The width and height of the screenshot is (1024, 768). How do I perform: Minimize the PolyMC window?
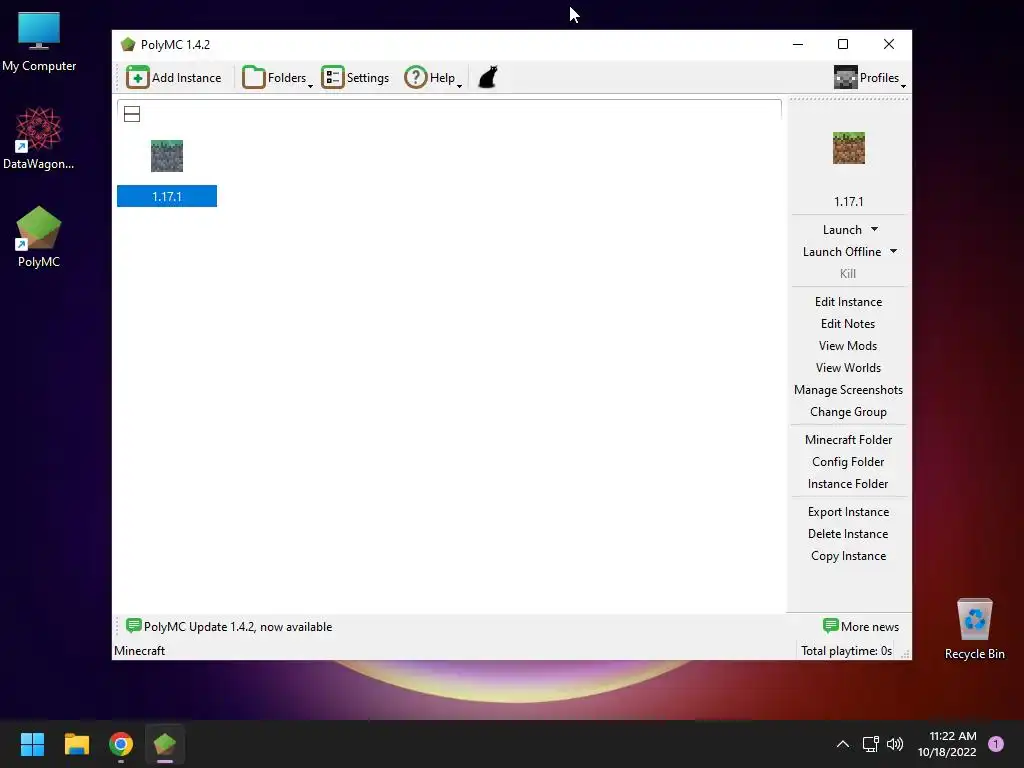[798, 44]
